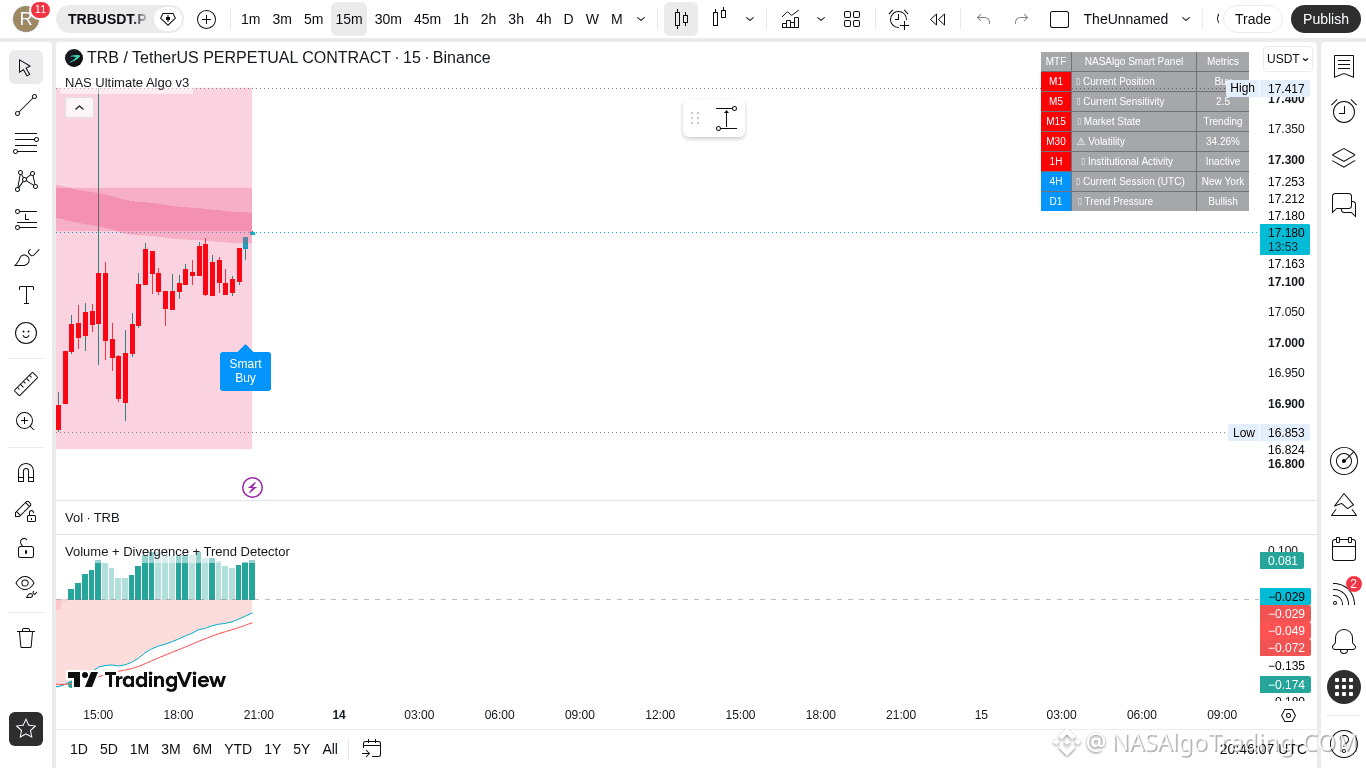Select the trend line drawing tool

click(26, 105)
